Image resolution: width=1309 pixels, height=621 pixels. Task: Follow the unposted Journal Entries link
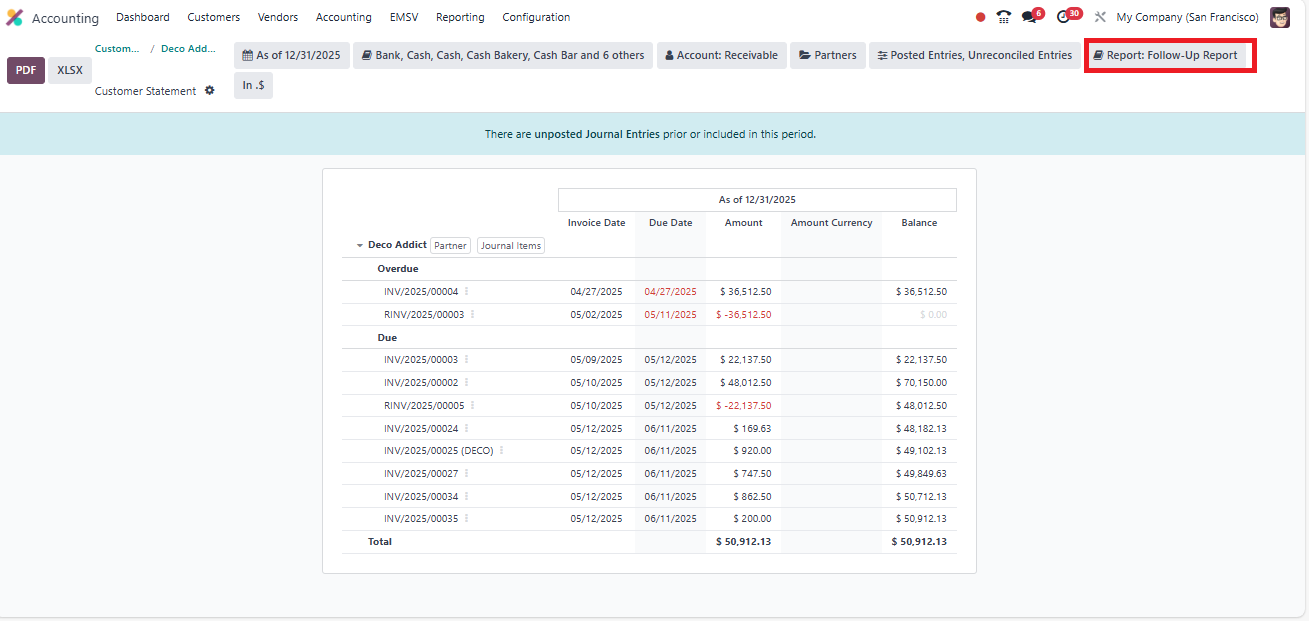[x=597, y=134]
